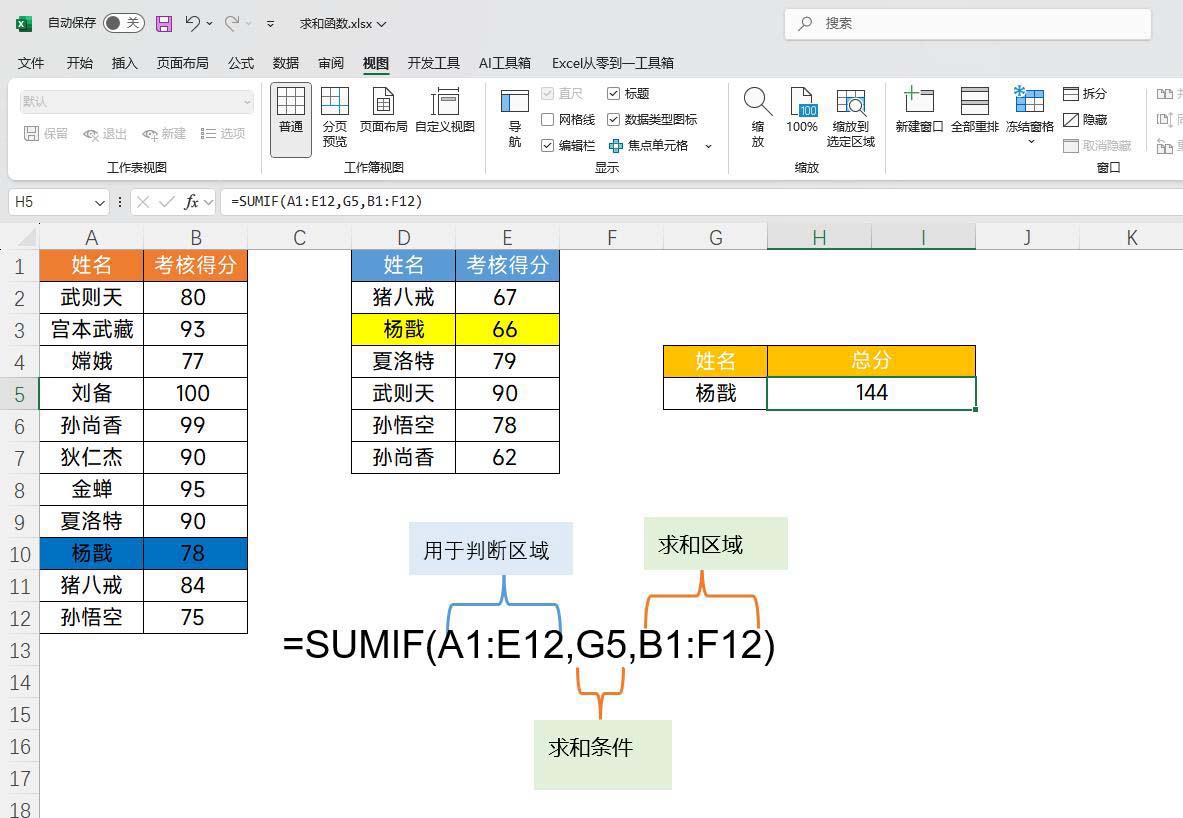Screen dimensions: 1183x818
Task: Open the Navigation (导航) pane
Action: click(x=515, y=118)
